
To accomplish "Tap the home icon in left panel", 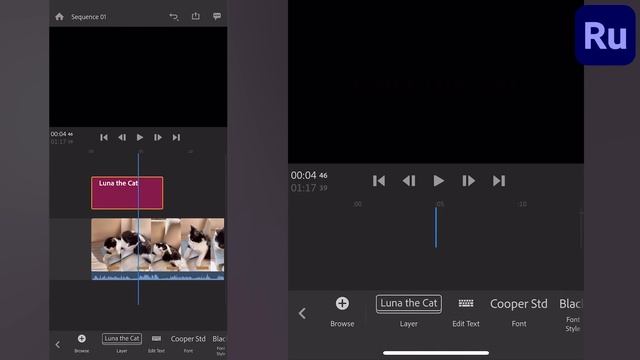I will [x=60, y=17].
